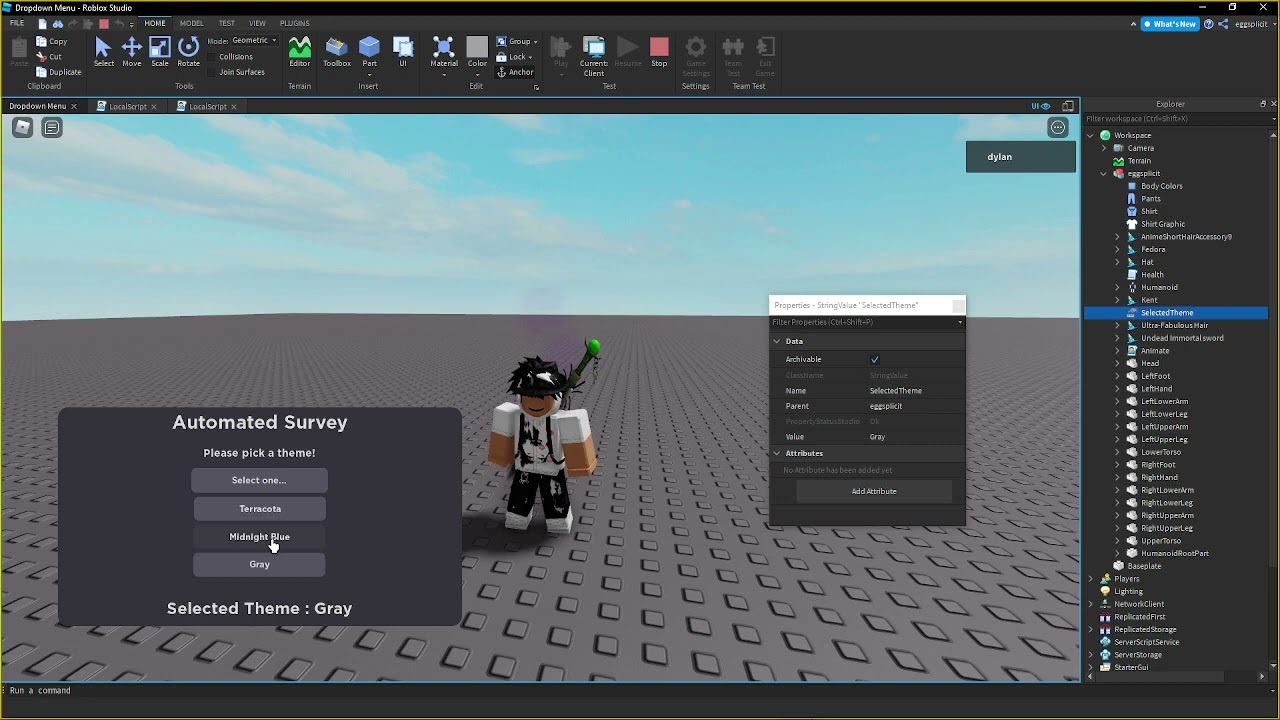The width and height of the screenshot is (1280, 720).
Task: Toggle the Archivable checkbox in Properties
Action: point(875,360)
